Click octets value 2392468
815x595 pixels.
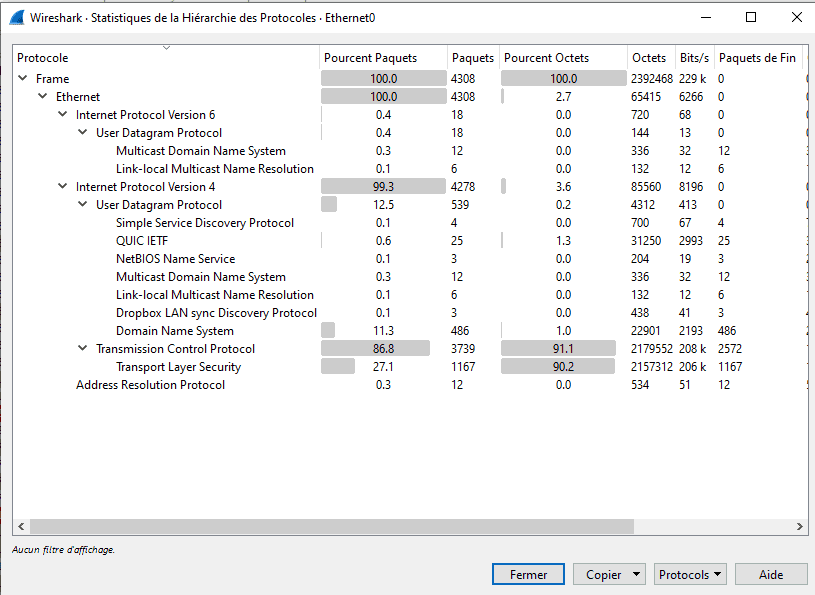652,78
